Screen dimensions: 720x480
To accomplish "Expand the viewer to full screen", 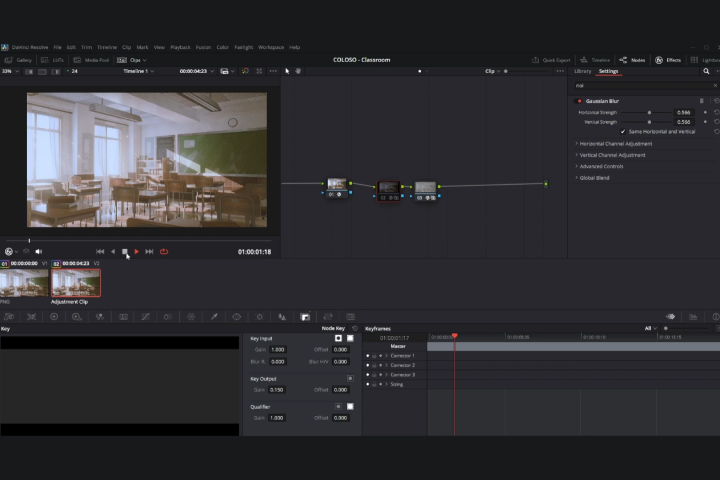I will (x=259, y=71).
